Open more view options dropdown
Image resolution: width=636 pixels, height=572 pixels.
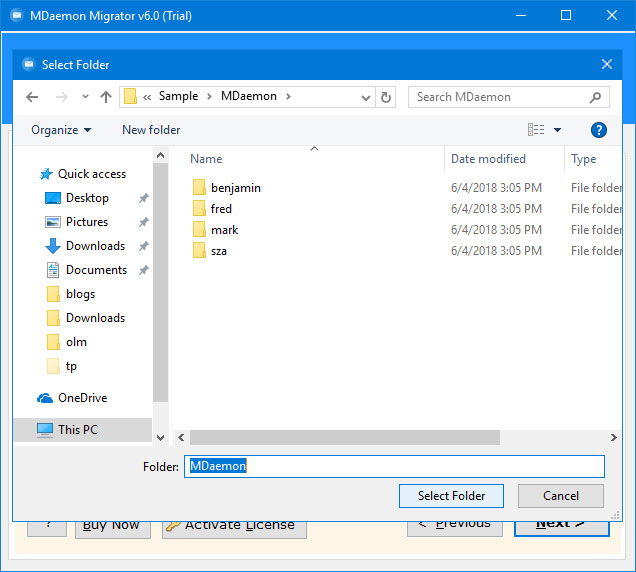coord(558,130)
